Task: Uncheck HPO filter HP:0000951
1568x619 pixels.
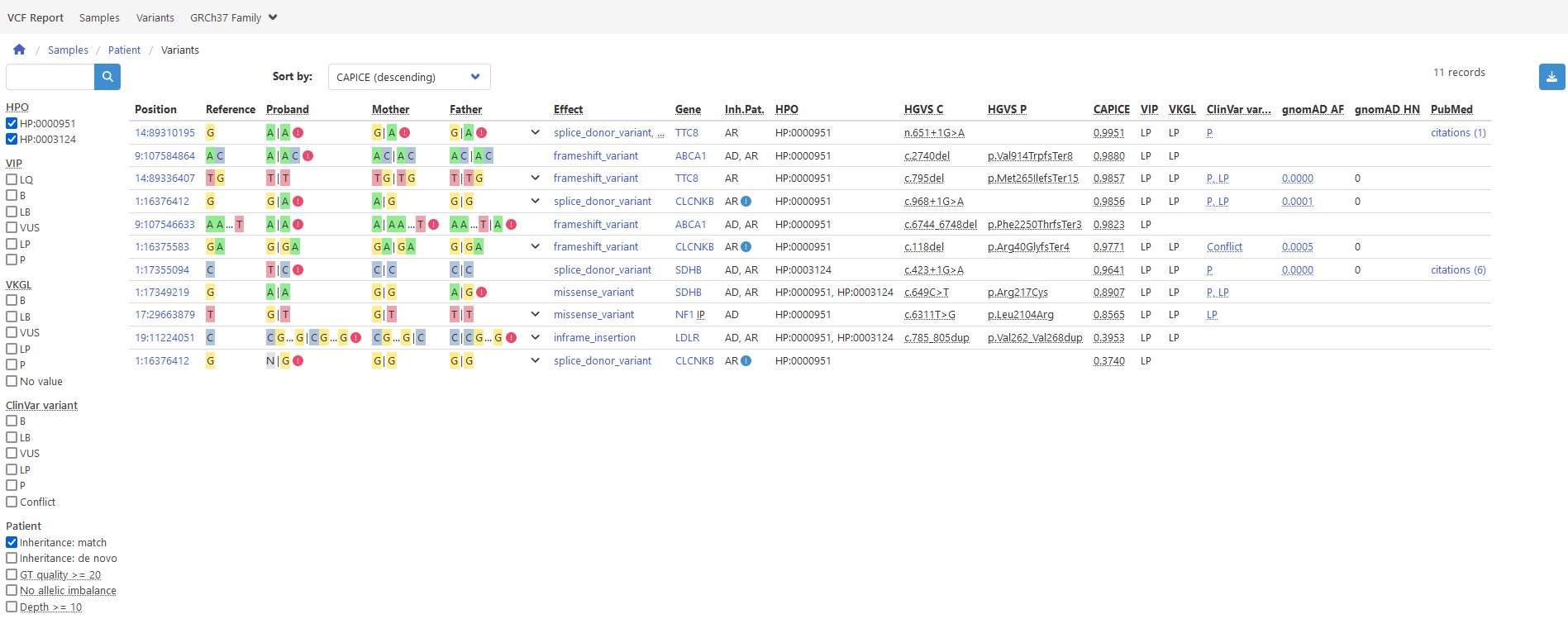Action: coord(12,123)
